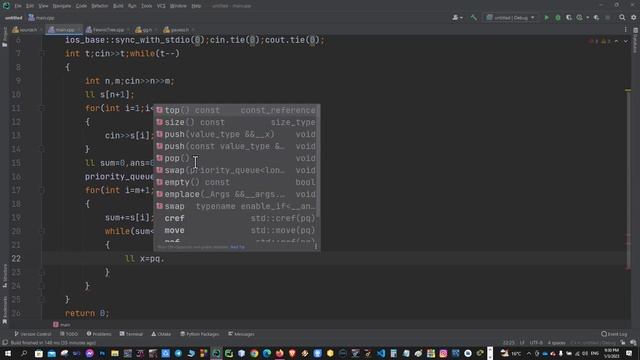The image size is (640, 360).
Task: Open the Python Packages tool window
Action: [200, 334]
